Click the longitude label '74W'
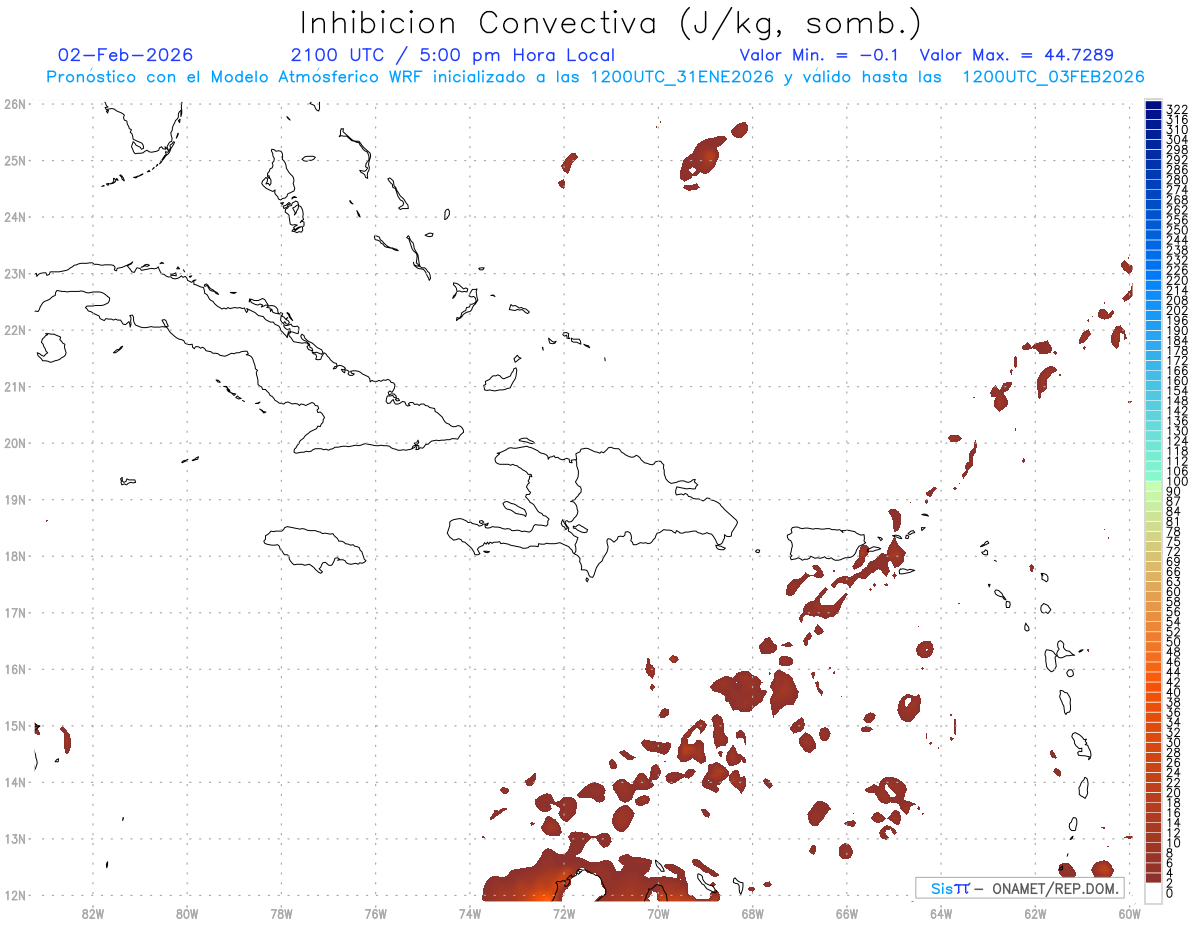 point(470,913)
